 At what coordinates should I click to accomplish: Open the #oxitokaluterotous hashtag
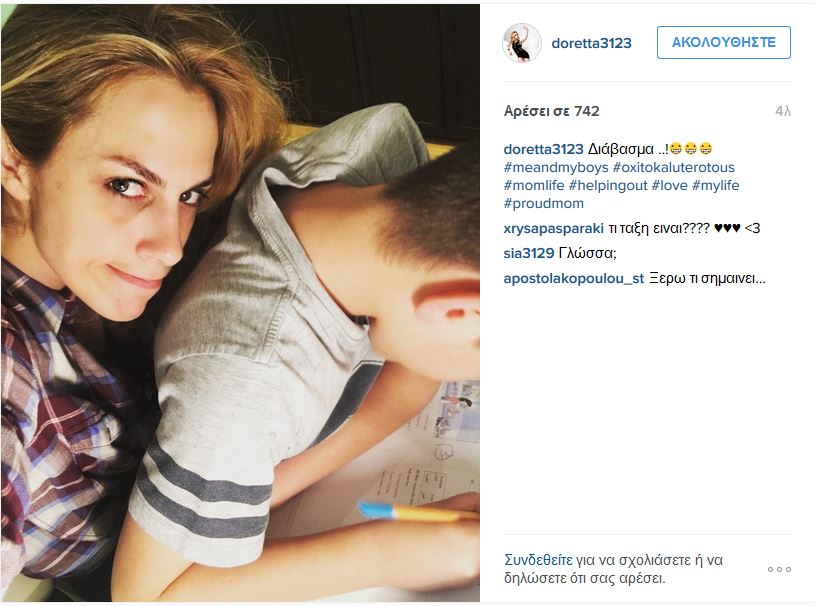(x=674, y=167)
